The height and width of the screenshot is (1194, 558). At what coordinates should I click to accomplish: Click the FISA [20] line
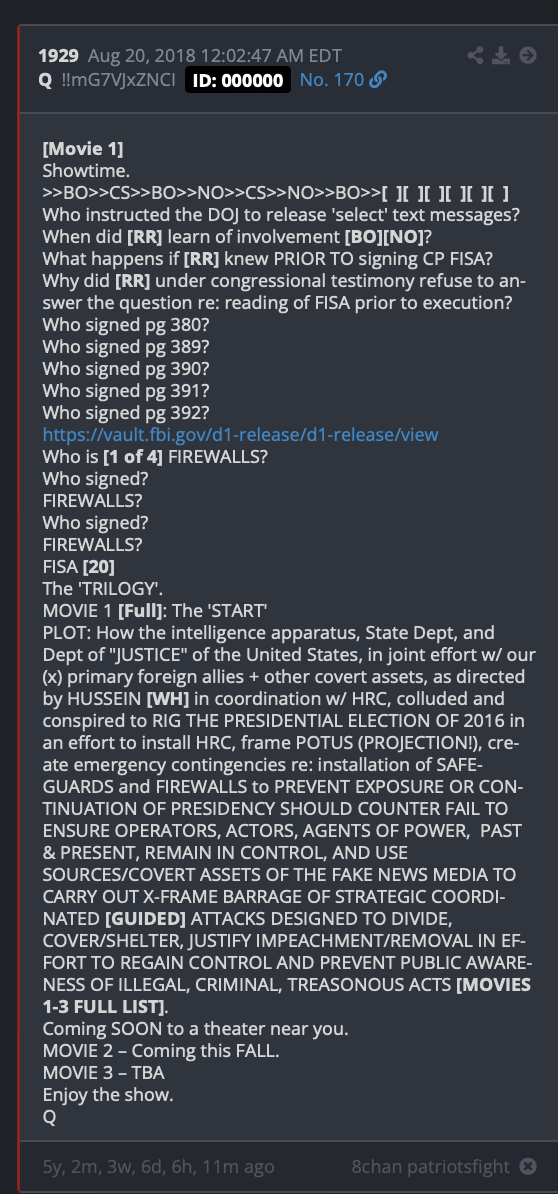[x=79, y=567]
